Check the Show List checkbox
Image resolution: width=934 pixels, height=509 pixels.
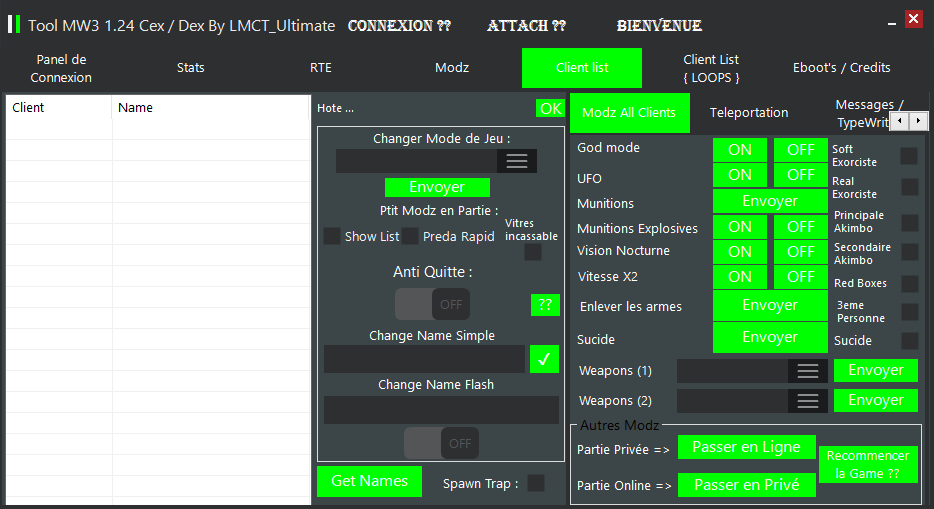[x=332, y=236]
